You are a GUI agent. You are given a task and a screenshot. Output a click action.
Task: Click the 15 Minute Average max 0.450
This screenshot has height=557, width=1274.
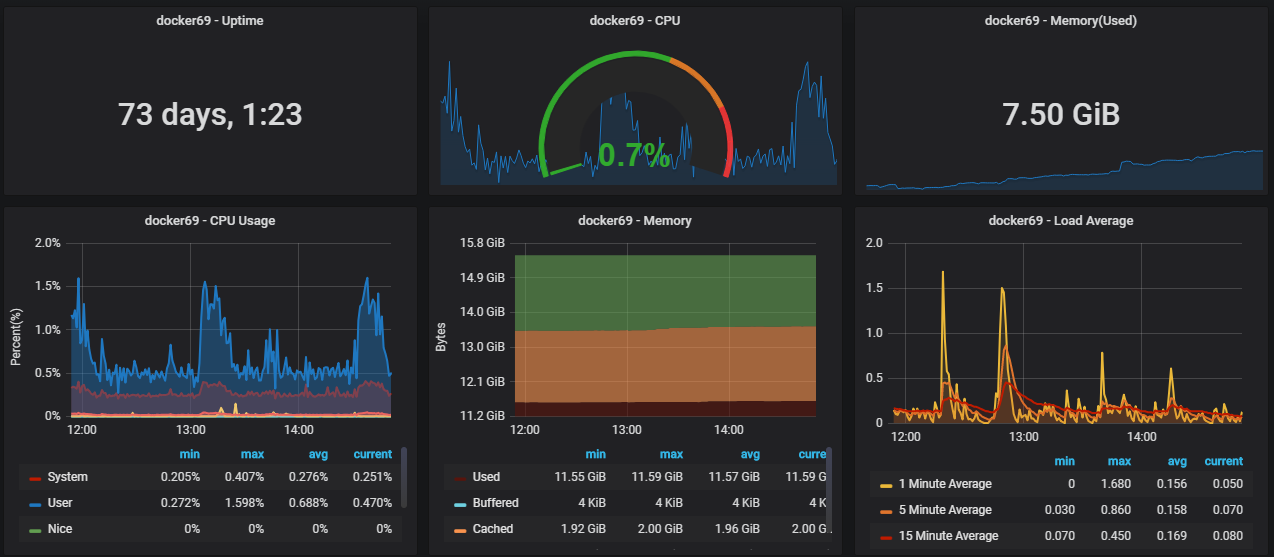1116,536
